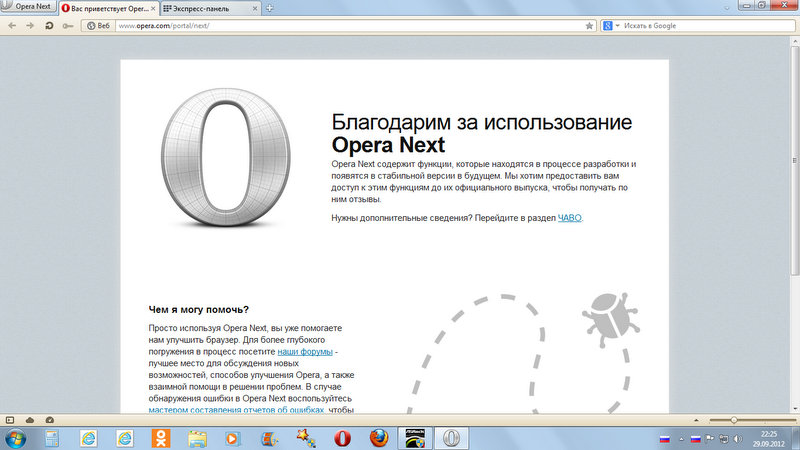
Task: Open the search engine dropdown arrow
Action: coord(617,26)
